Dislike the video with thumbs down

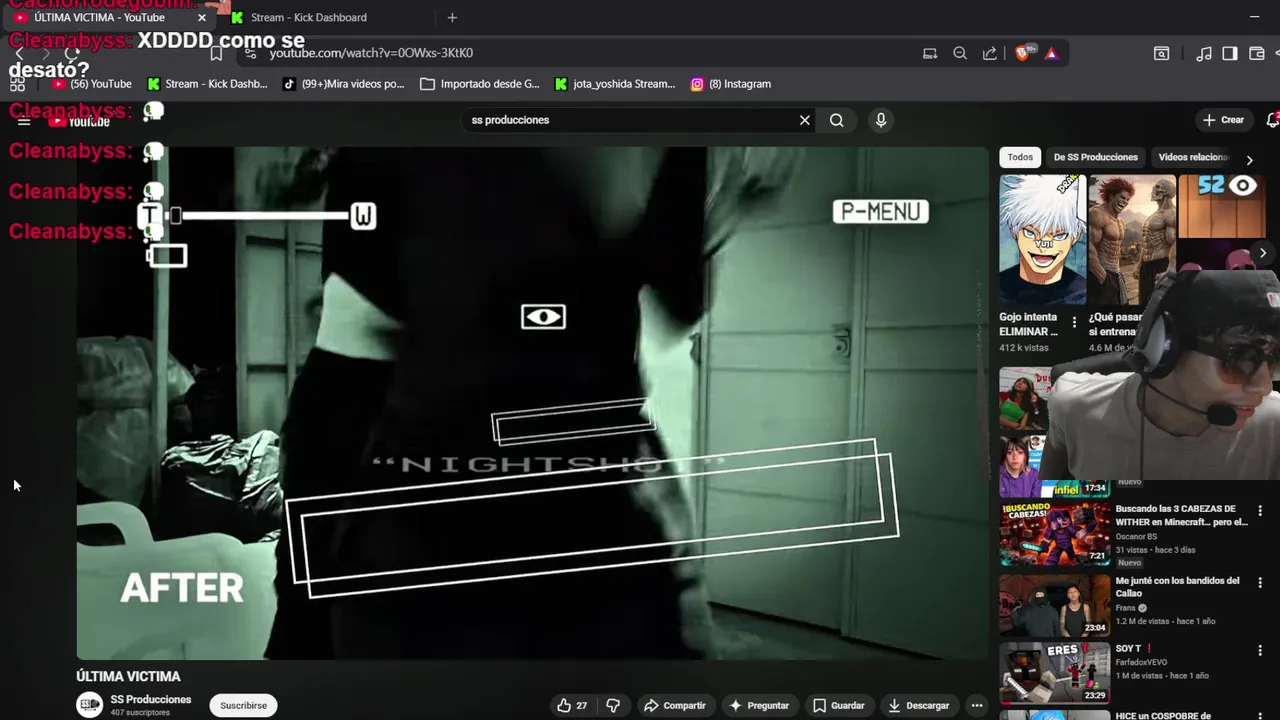613,705
